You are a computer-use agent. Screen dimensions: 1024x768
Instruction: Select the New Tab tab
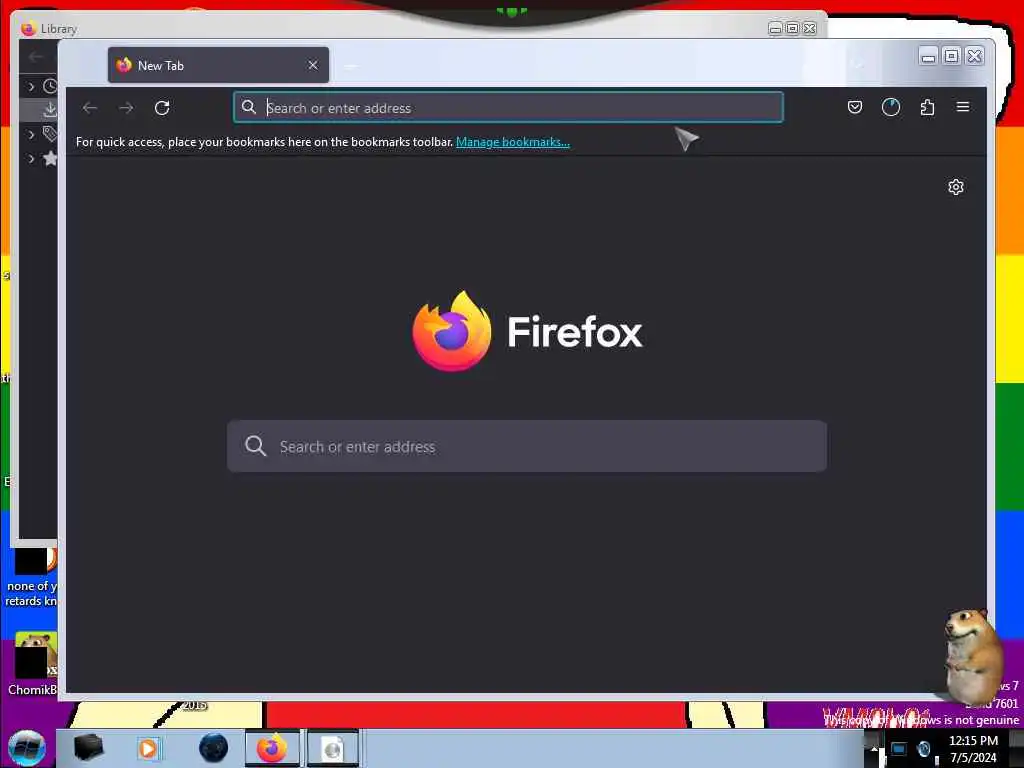click(x=218, y=65)
